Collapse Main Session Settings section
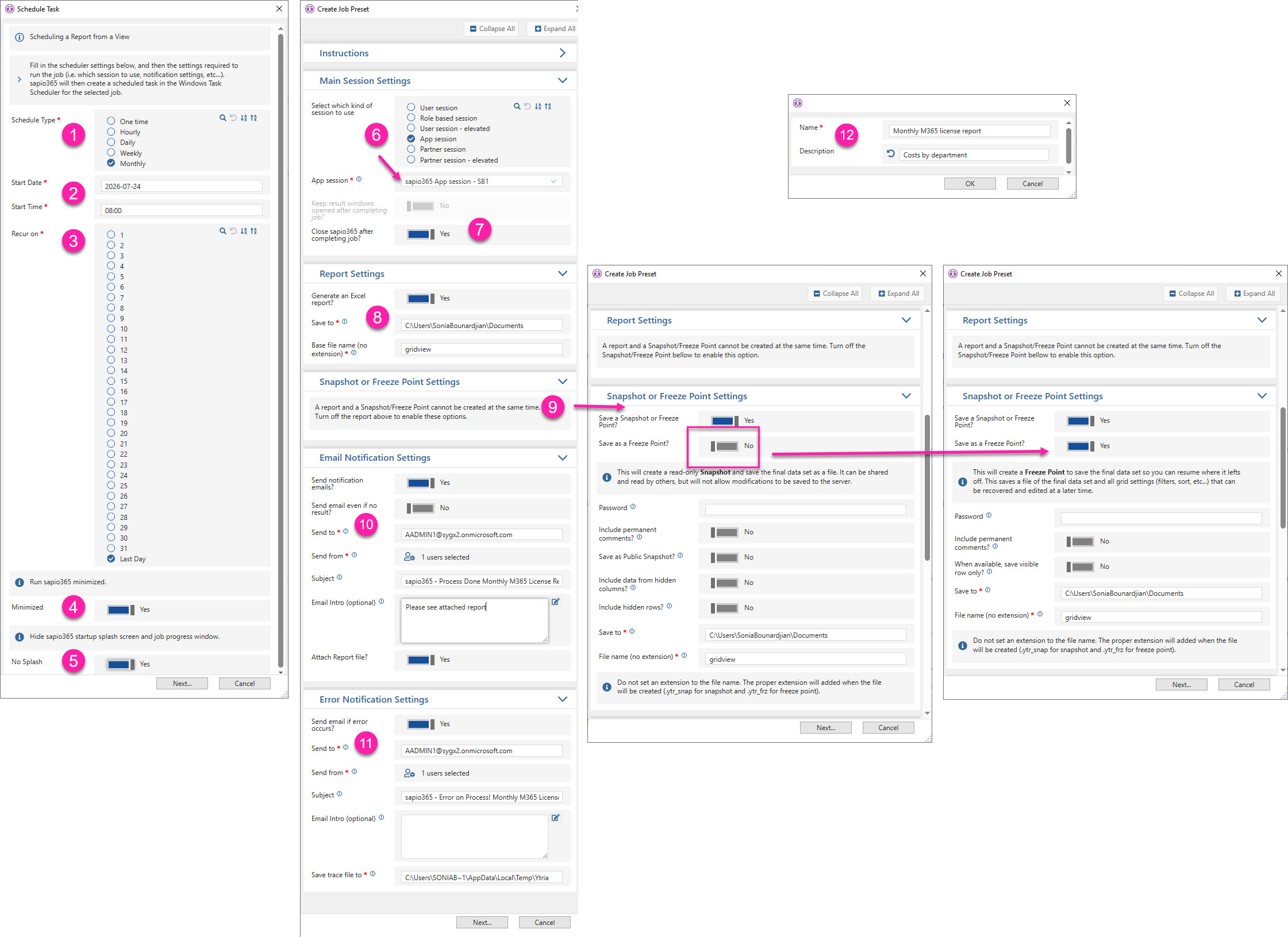1288x937 pixels. 563,80
